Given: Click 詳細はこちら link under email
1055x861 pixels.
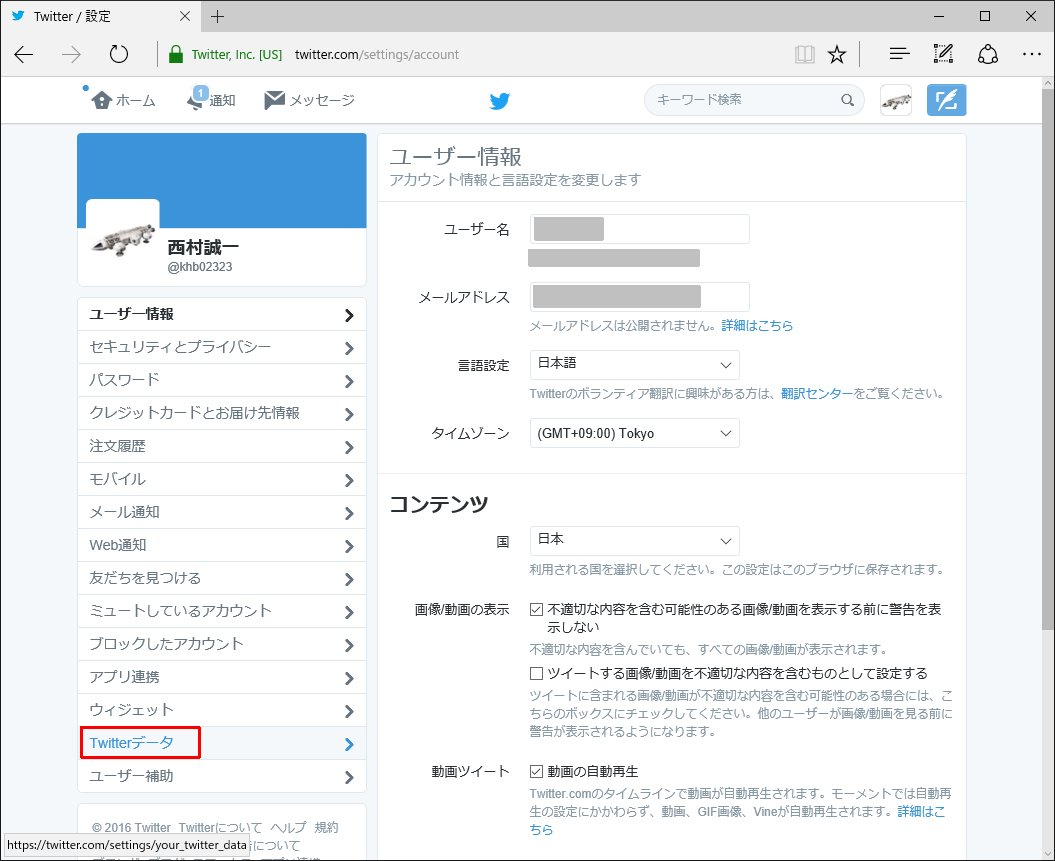Looking at the screenshot, I should tap(757, 326).
